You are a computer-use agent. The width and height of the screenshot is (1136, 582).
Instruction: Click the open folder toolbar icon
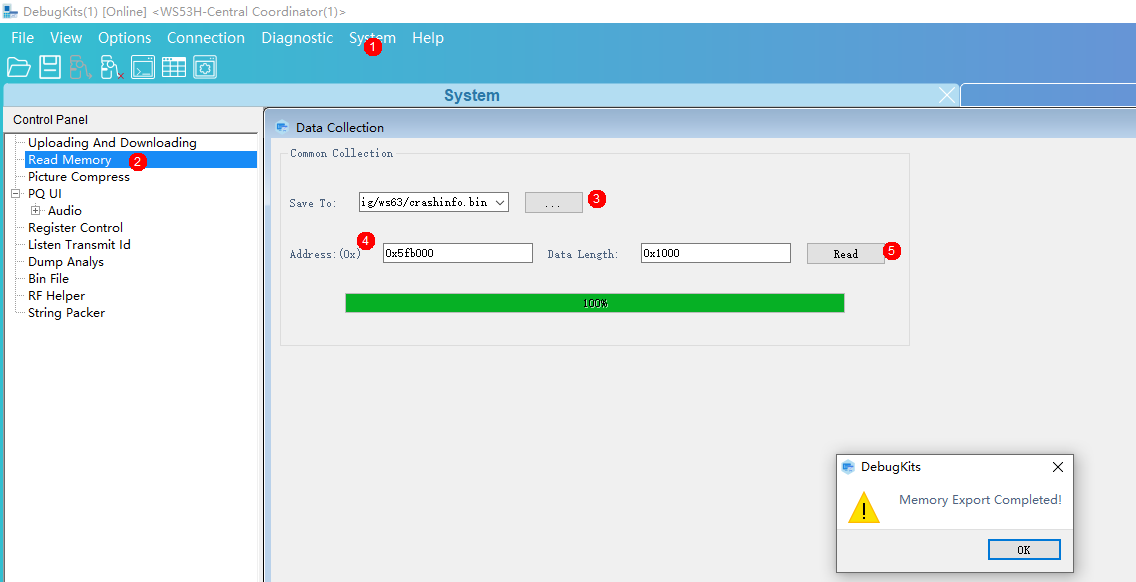19,67
